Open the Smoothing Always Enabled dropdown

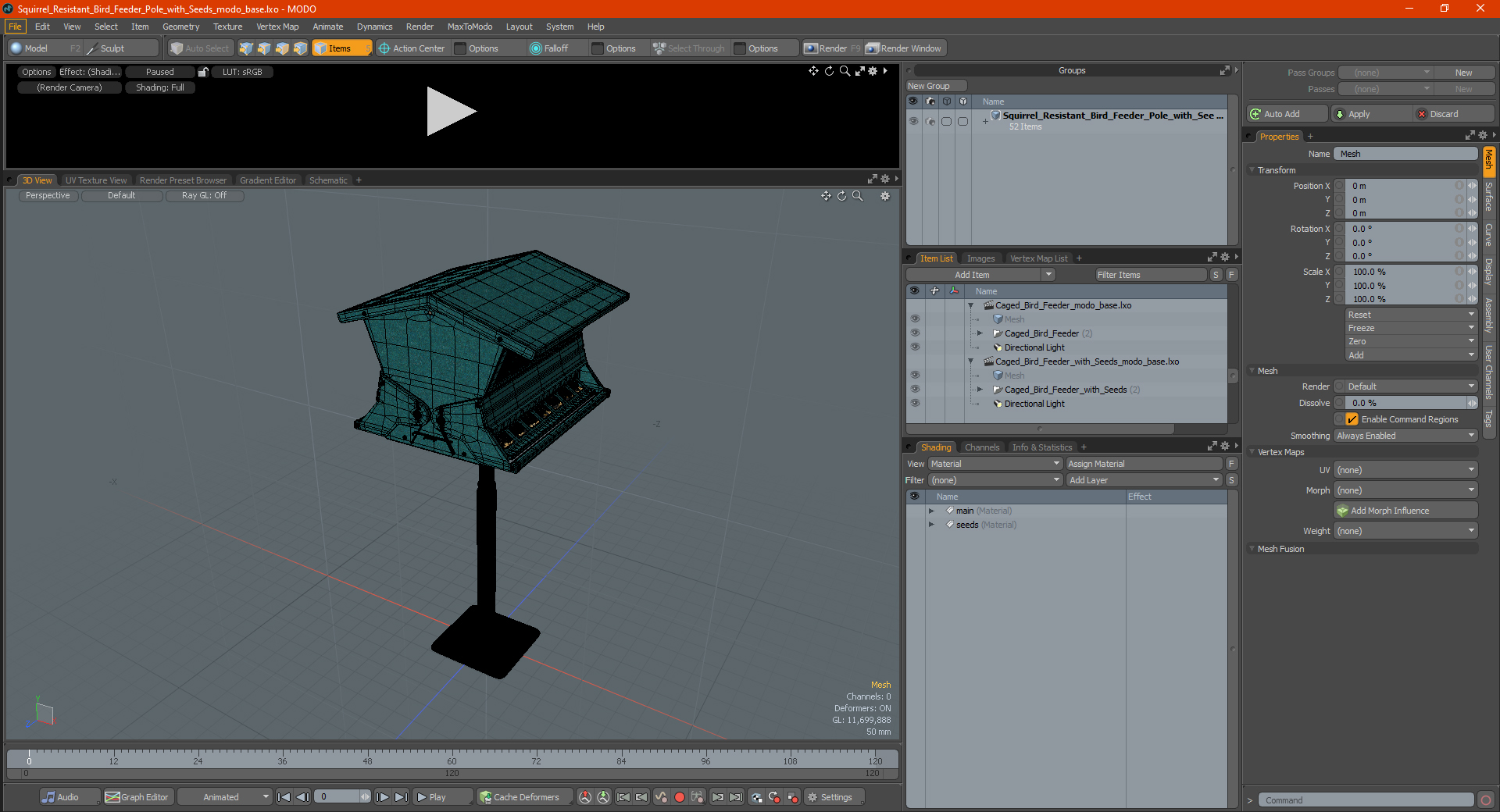(x=1405, y=436)
